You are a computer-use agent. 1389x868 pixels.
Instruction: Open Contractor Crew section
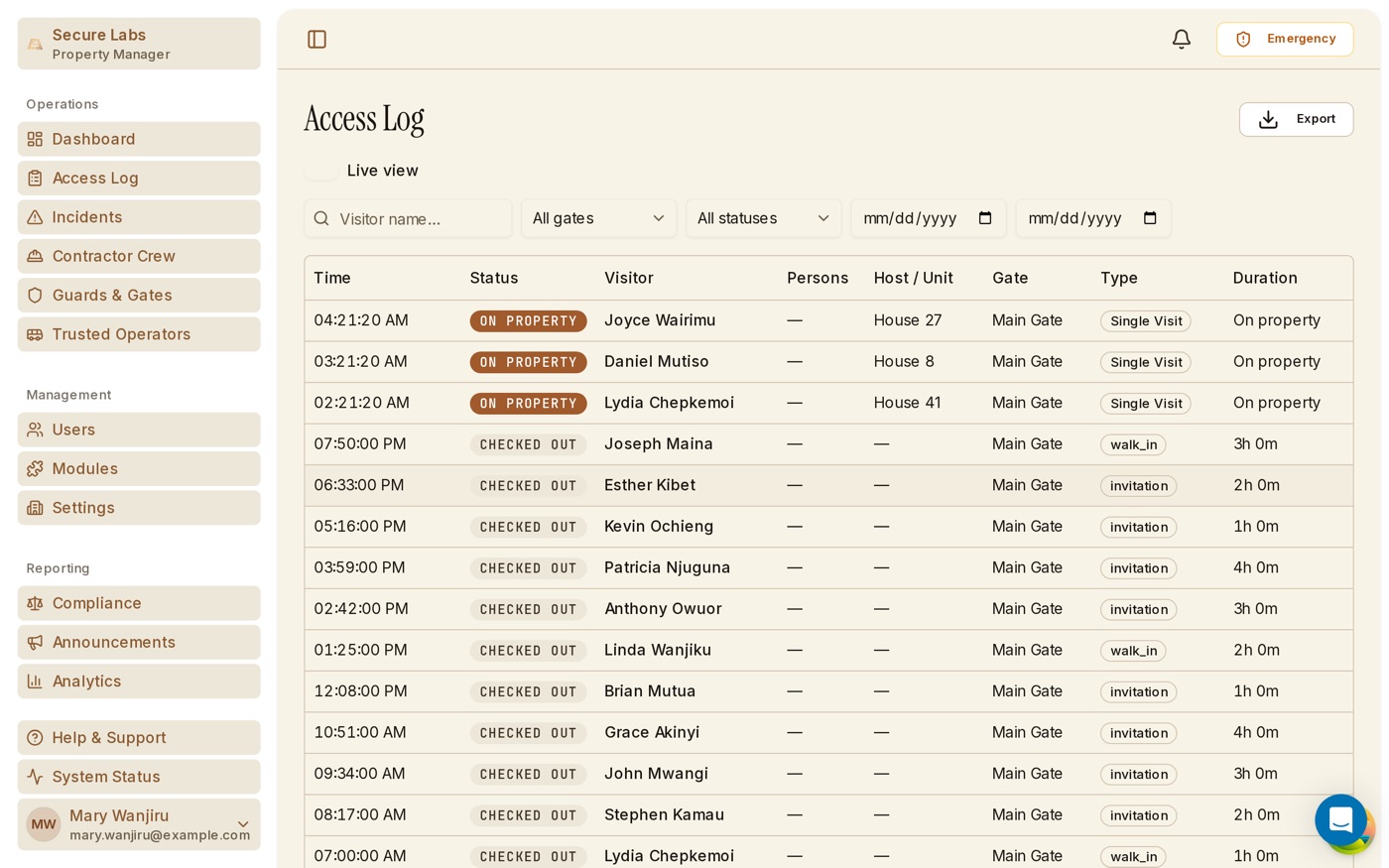[139, 256]
